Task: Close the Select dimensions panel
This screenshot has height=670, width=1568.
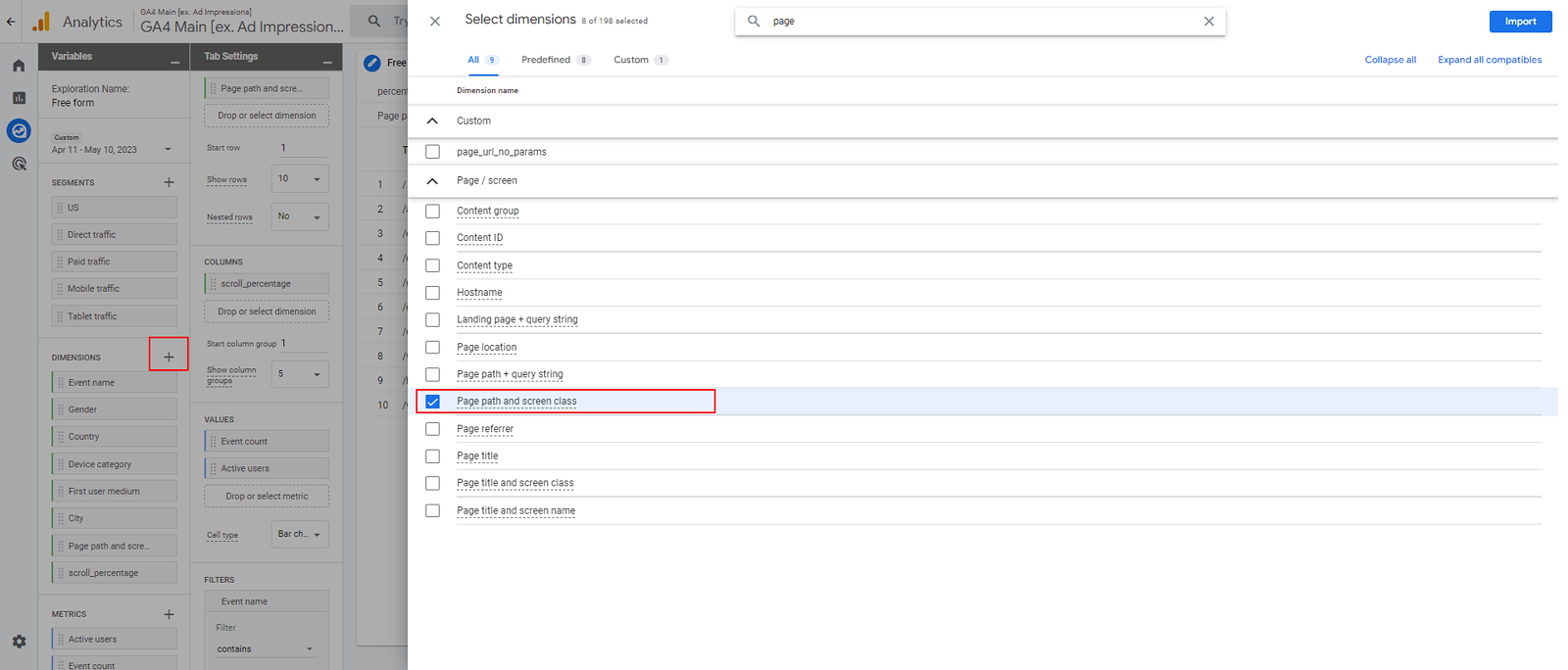Action: (435, 21)
